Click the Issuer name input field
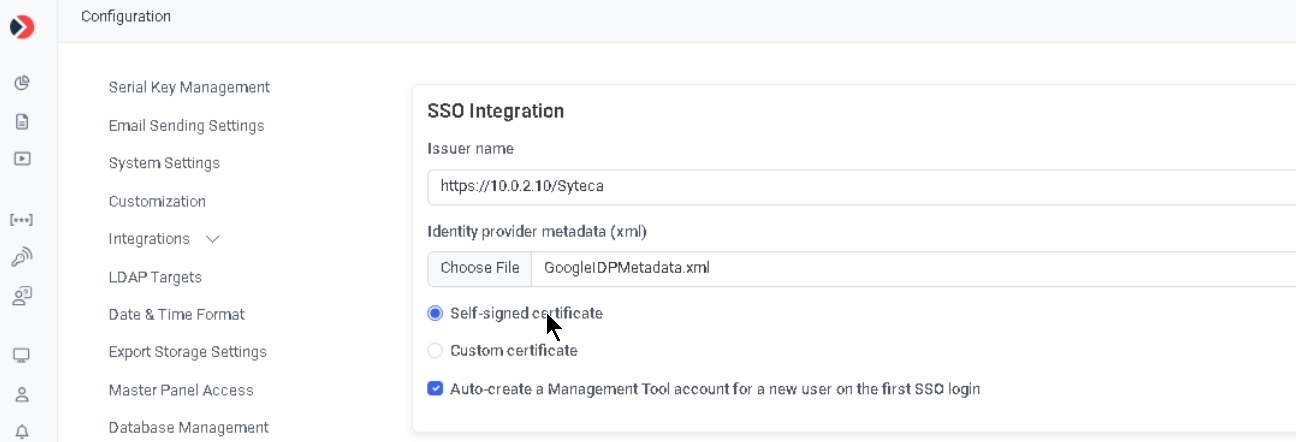The height and width of the screenshot is (442, 1296). 861,186
